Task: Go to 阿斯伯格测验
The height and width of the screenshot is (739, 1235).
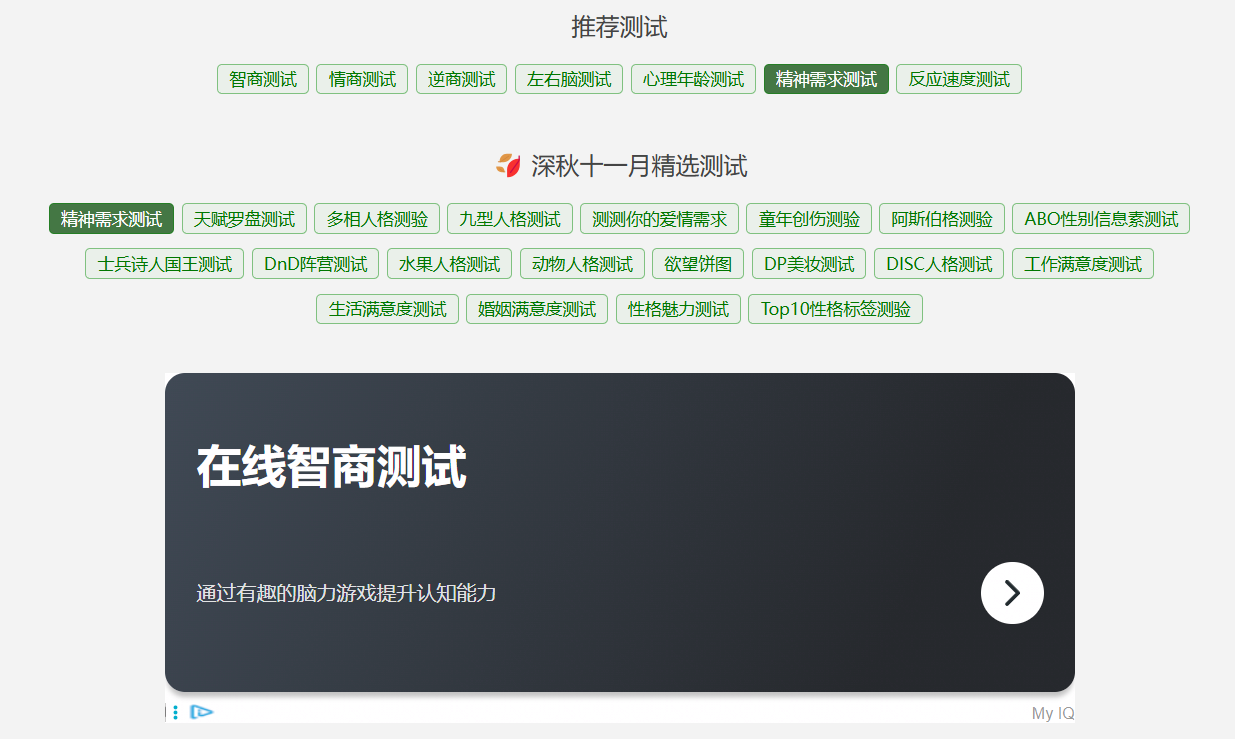Action: coord(942,219)
